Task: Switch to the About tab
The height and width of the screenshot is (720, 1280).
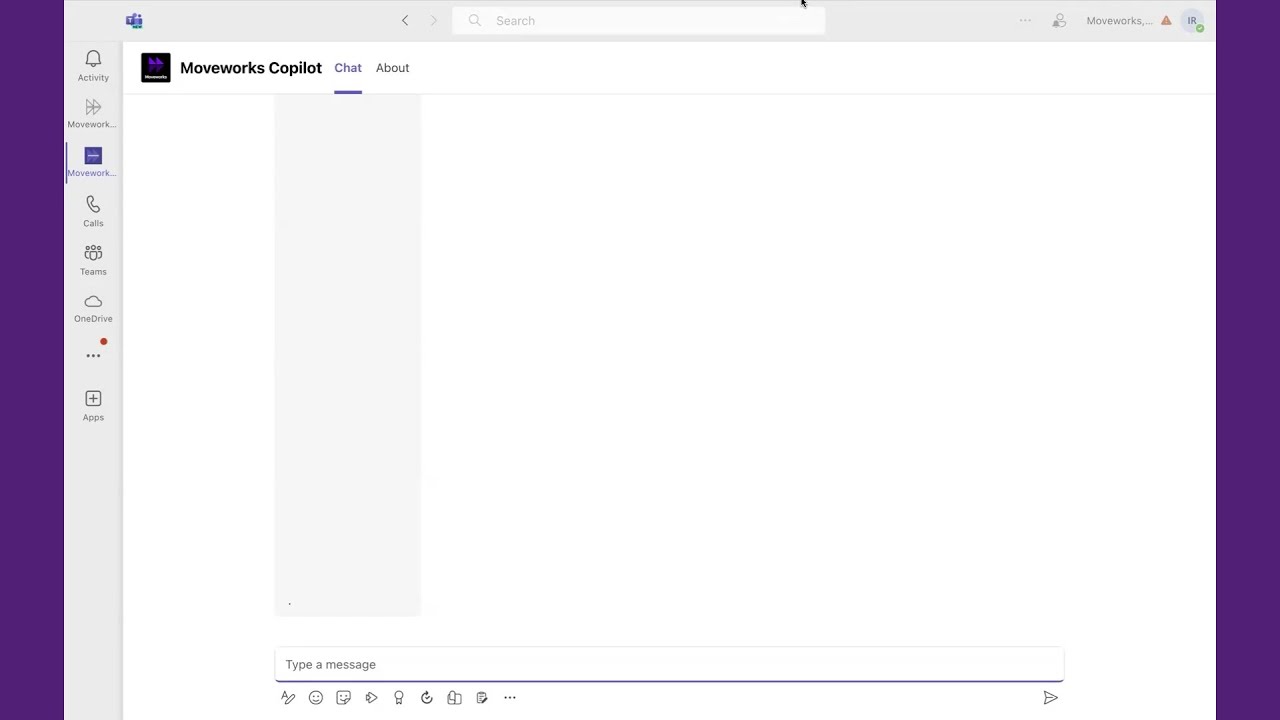Action: (392, 68)
